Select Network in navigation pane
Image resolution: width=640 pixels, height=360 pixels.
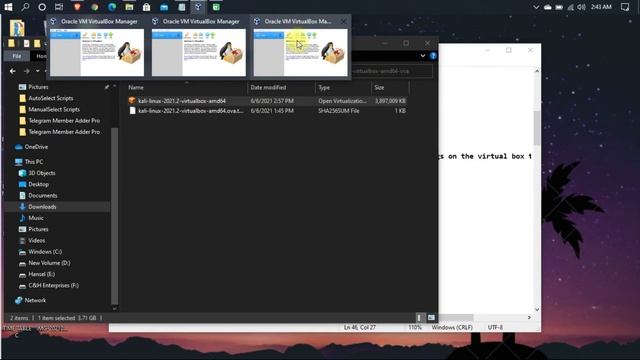[35, 300]
